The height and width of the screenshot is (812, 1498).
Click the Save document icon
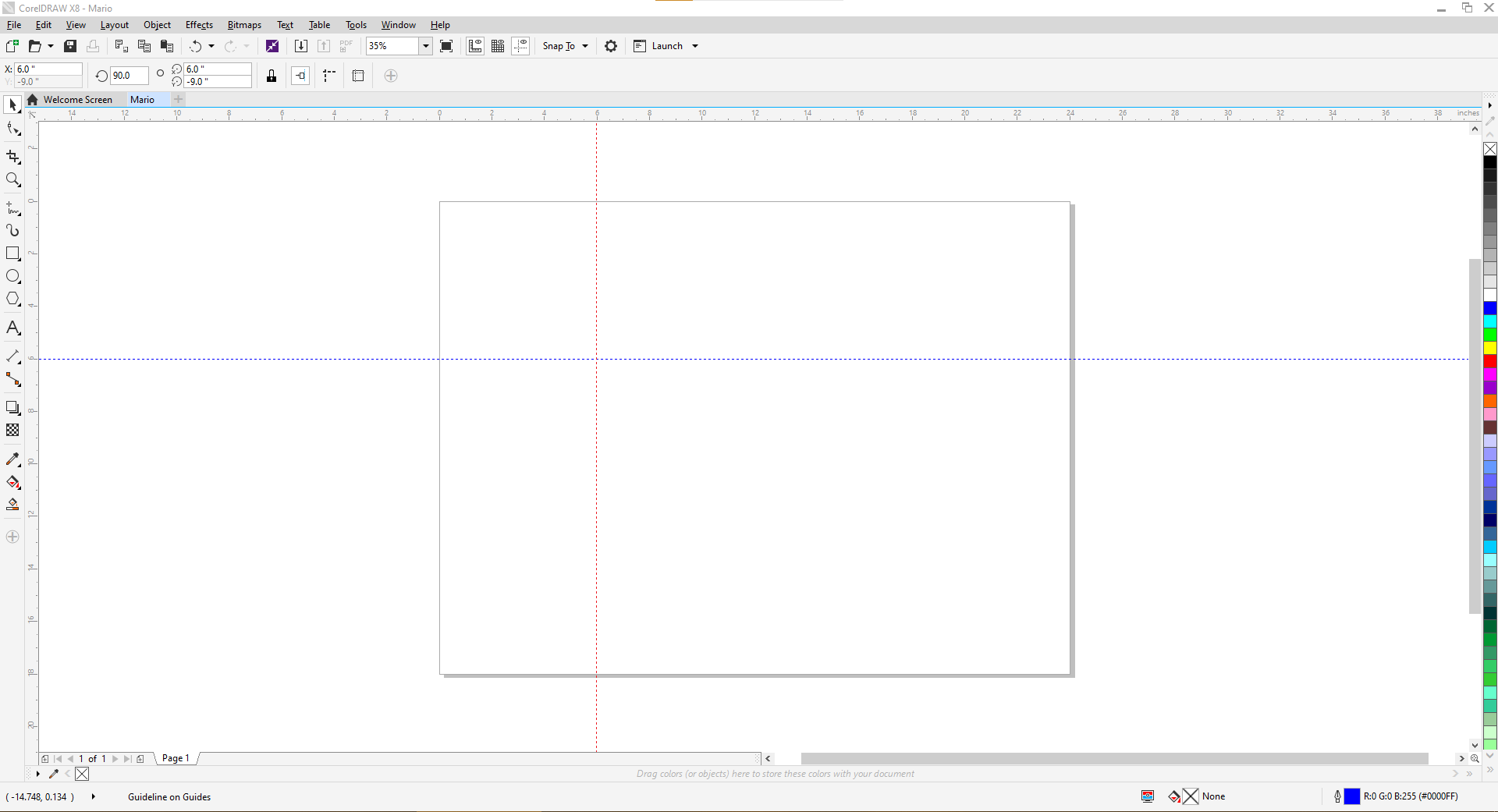70,46
